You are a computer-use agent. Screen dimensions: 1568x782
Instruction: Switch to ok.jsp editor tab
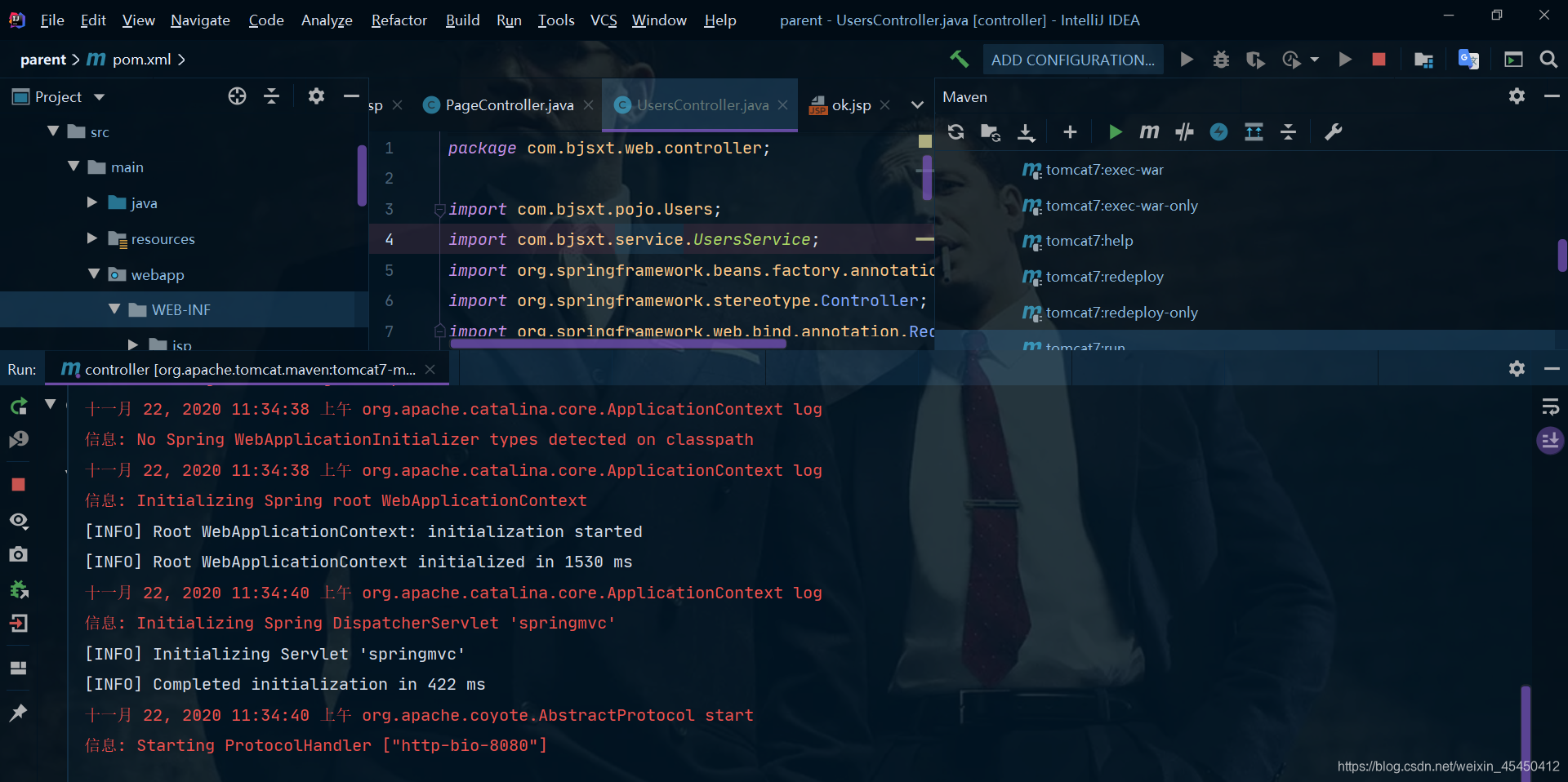pos(851,105)
